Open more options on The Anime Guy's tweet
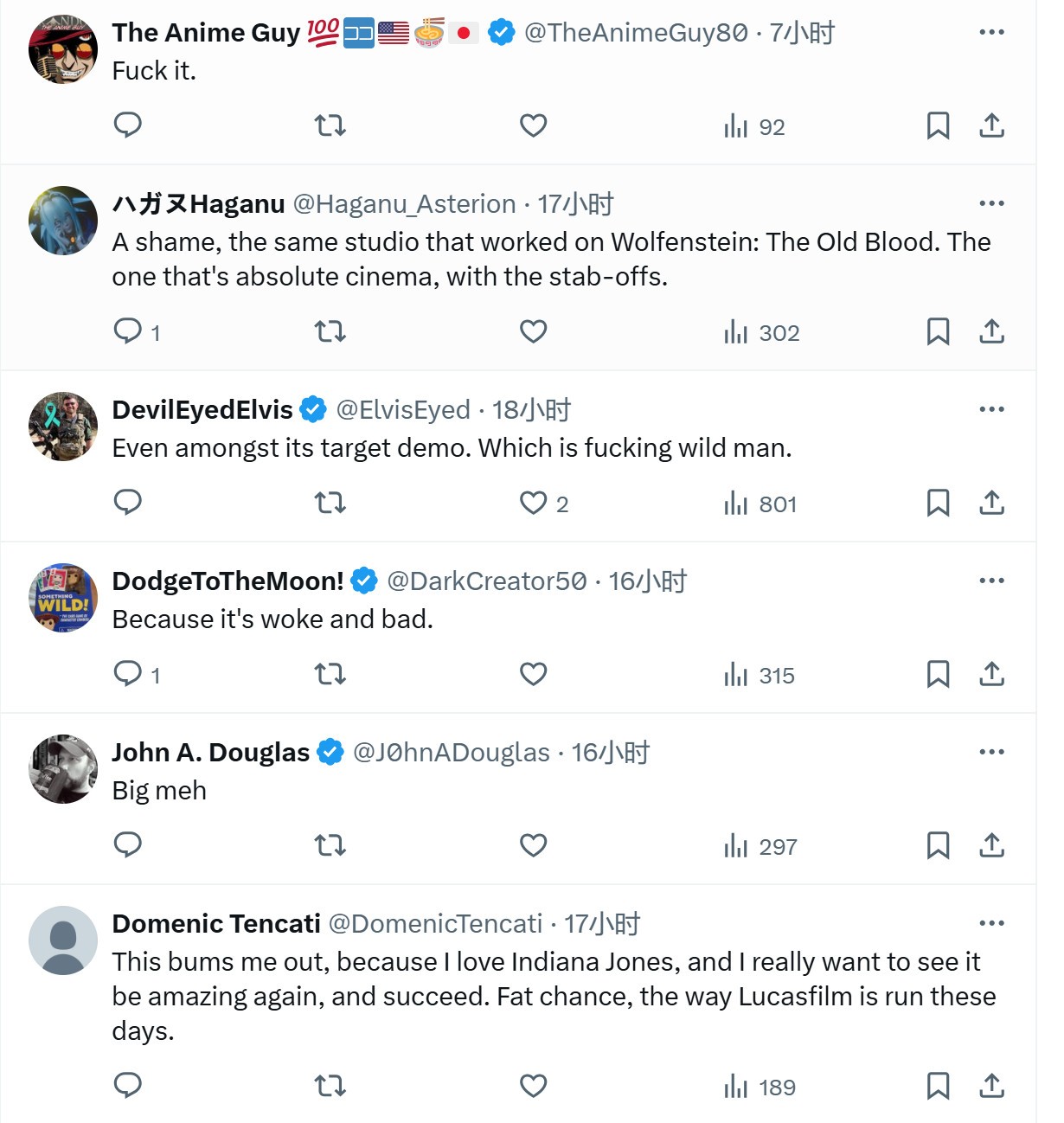This screenshot has width=1064, height=1123. pyautogui.click(x=991, y=32)
